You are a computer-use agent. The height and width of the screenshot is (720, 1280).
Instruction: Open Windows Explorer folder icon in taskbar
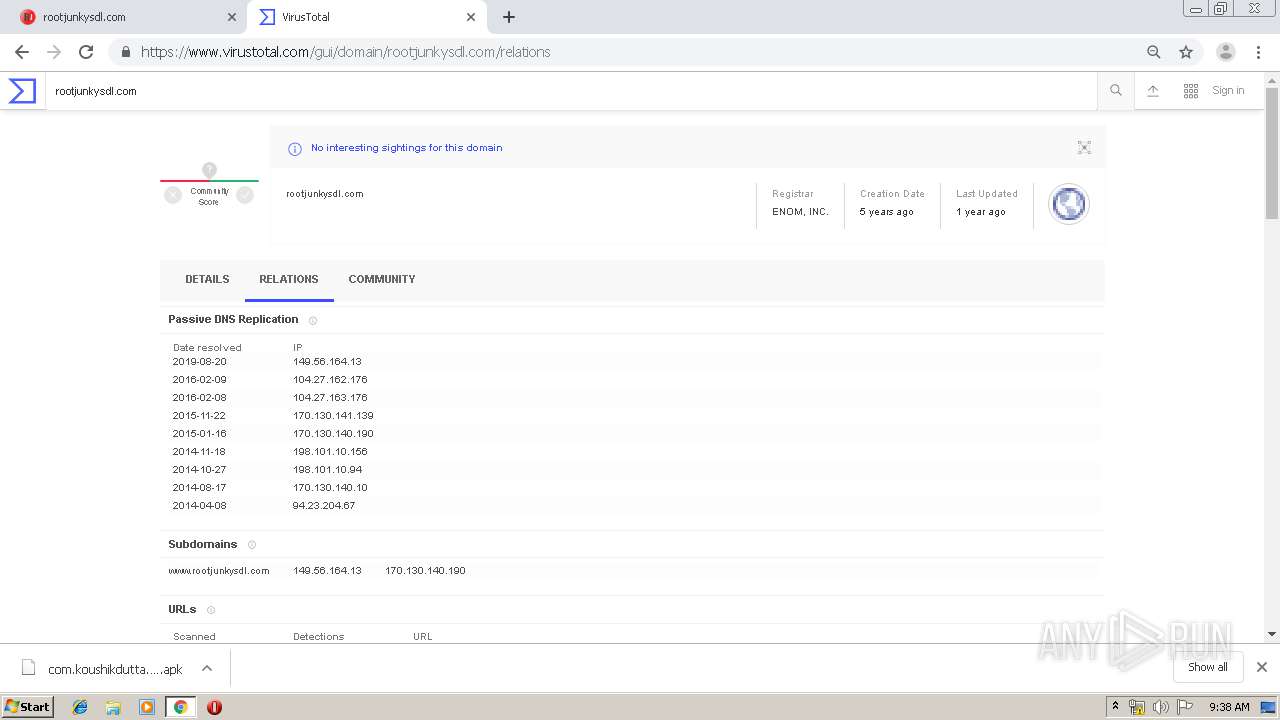[113, 707]
